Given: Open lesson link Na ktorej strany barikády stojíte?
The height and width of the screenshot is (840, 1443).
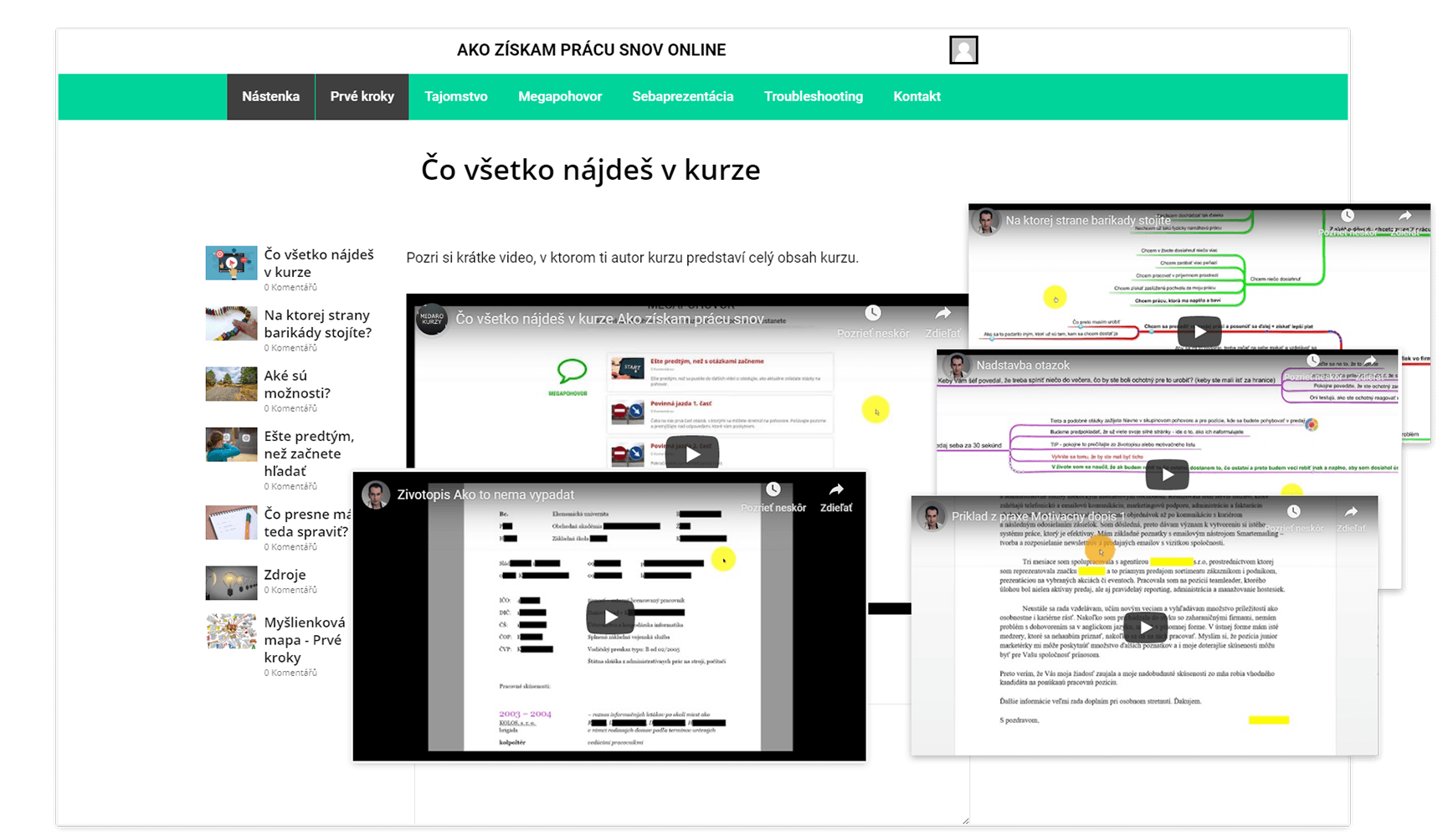Looking at the screenshot, I should click(x=318, y=324).
